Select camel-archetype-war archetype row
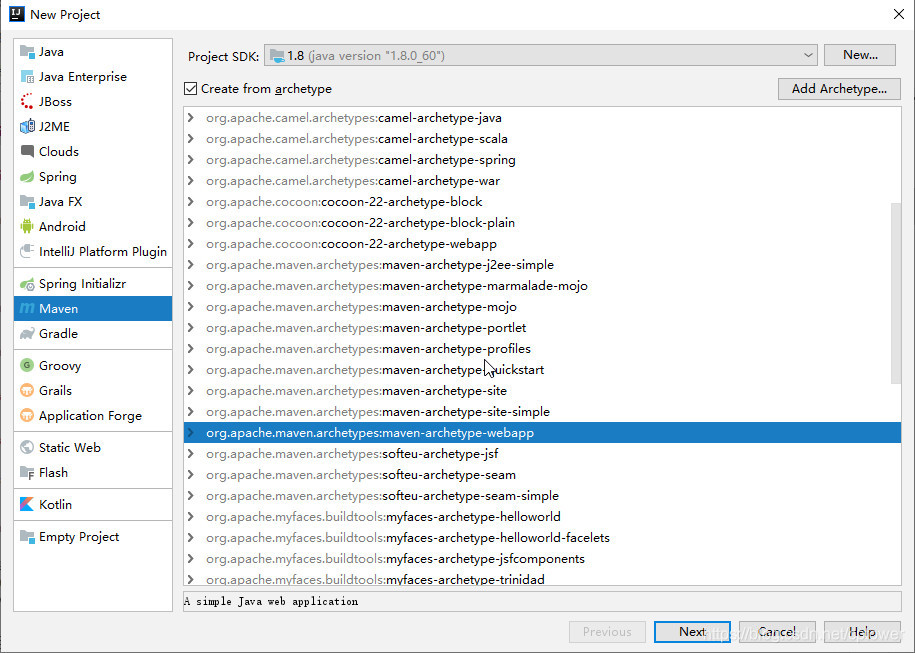 [x=542, y=181]
